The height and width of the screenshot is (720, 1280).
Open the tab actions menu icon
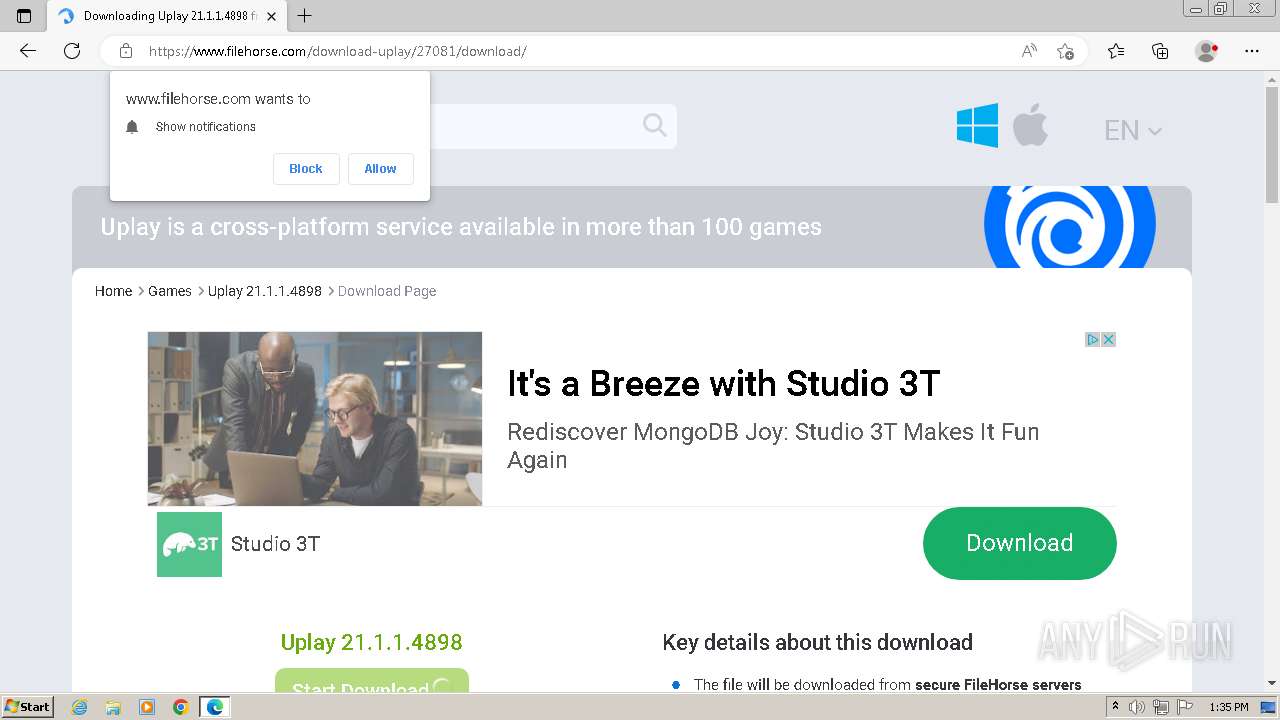point(24,16)
